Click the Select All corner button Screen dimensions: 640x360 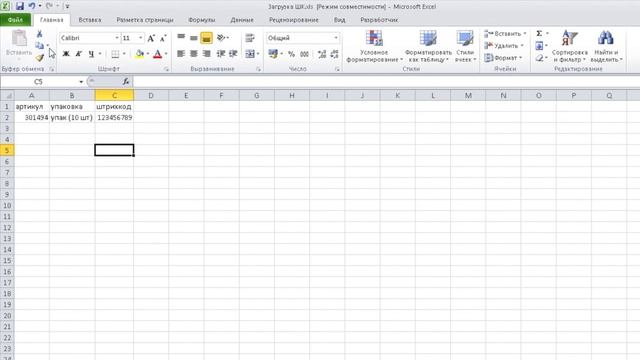[7, 96]
